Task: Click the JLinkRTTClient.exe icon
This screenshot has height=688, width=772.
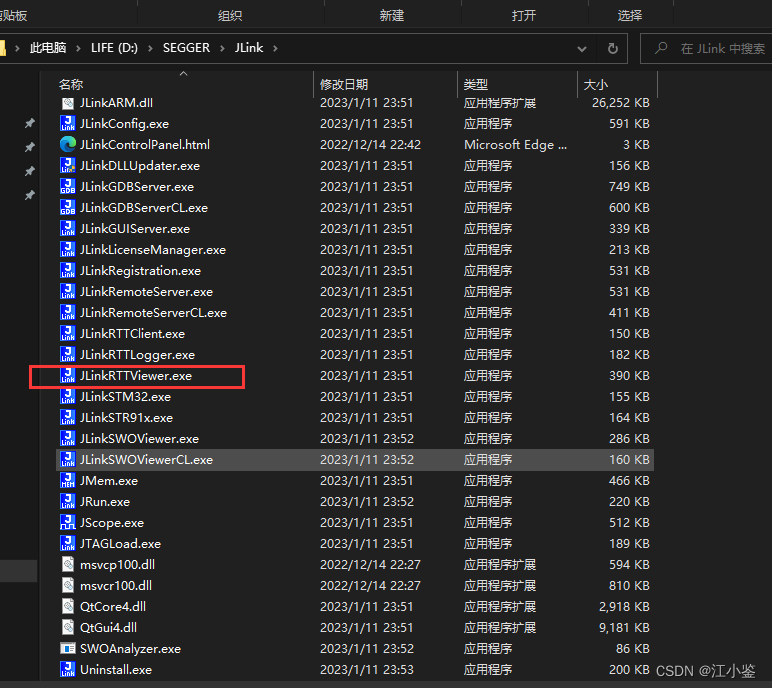Action: tap(67, 333)
